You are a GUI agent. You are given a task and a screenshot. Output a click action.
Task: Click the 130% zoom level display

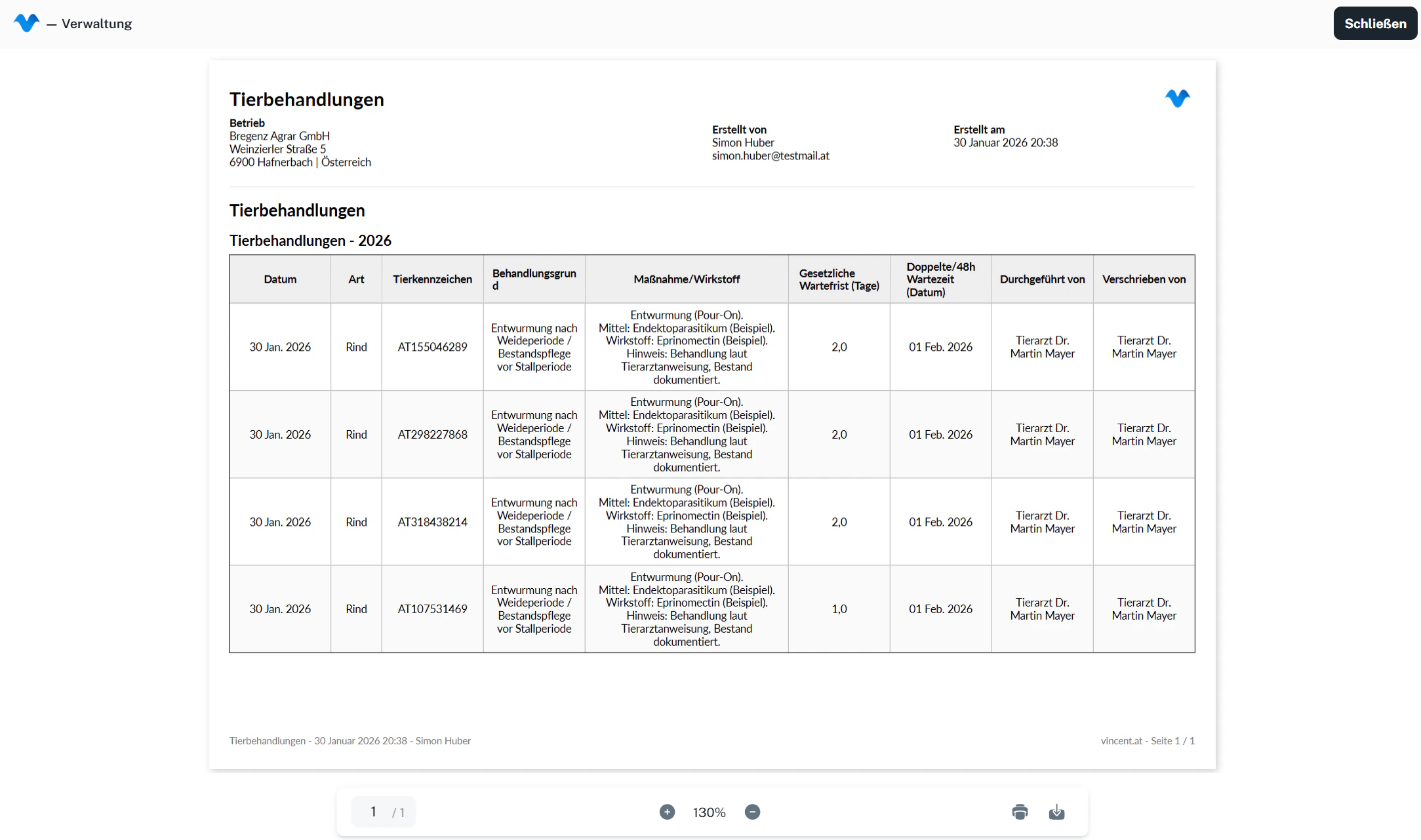[x=709, y=812]
